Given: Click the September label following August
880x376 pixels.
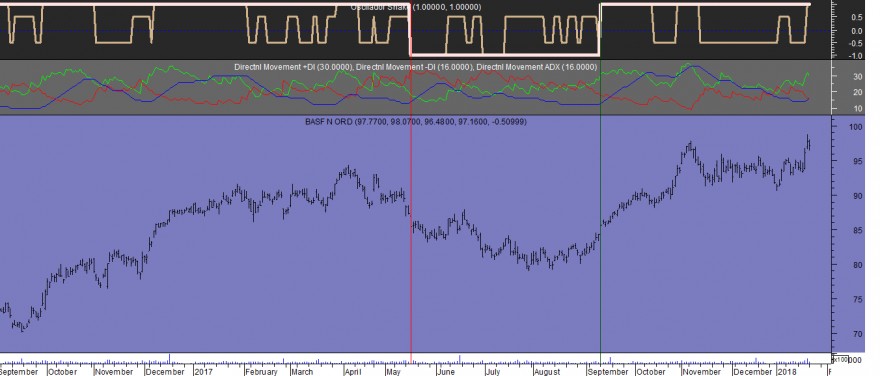Looking at the screenshot, I should point(609,372).
